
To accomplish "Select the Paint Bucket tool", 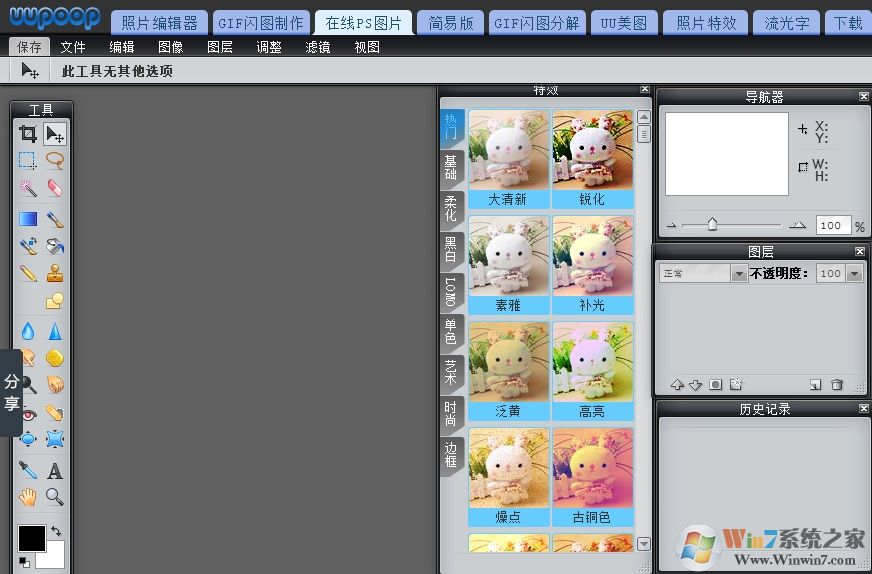I will pyautogui.click(x=55, y=246).
